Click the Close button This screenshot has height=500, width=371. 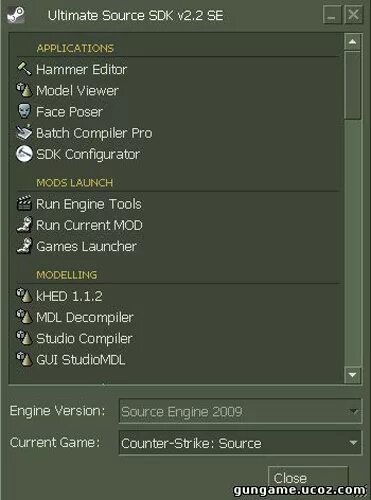(308, 478)
